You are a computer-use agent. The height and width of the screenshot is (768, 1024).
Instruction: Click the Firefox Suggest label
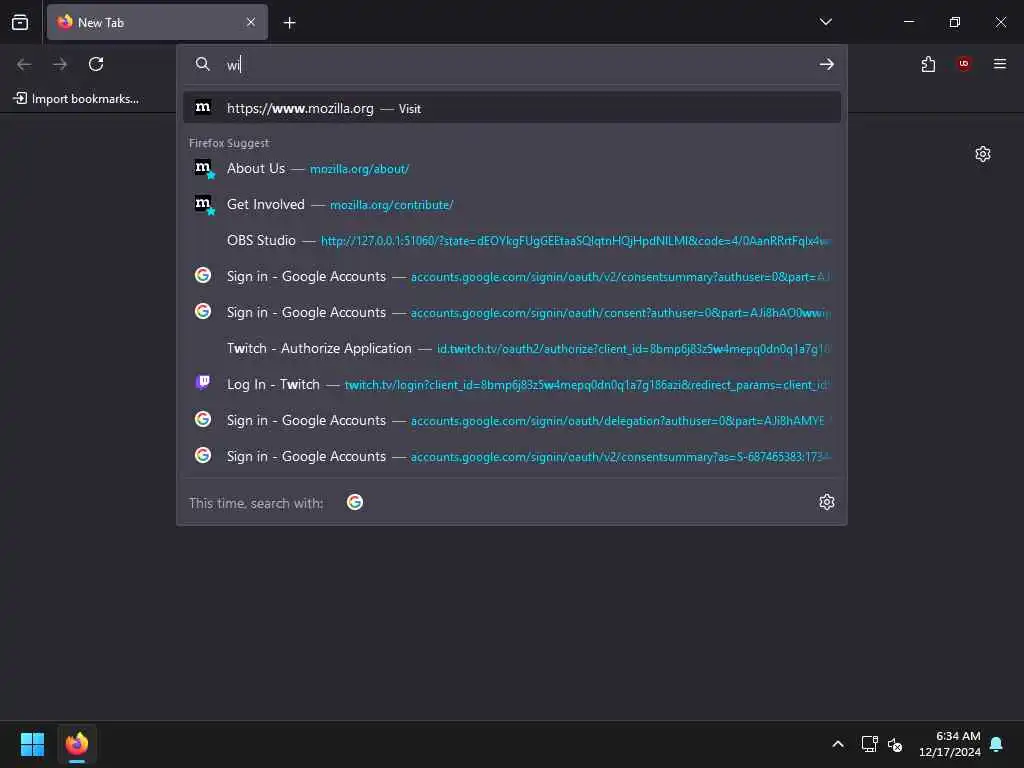pyautogui.click(x=229, y=143)
